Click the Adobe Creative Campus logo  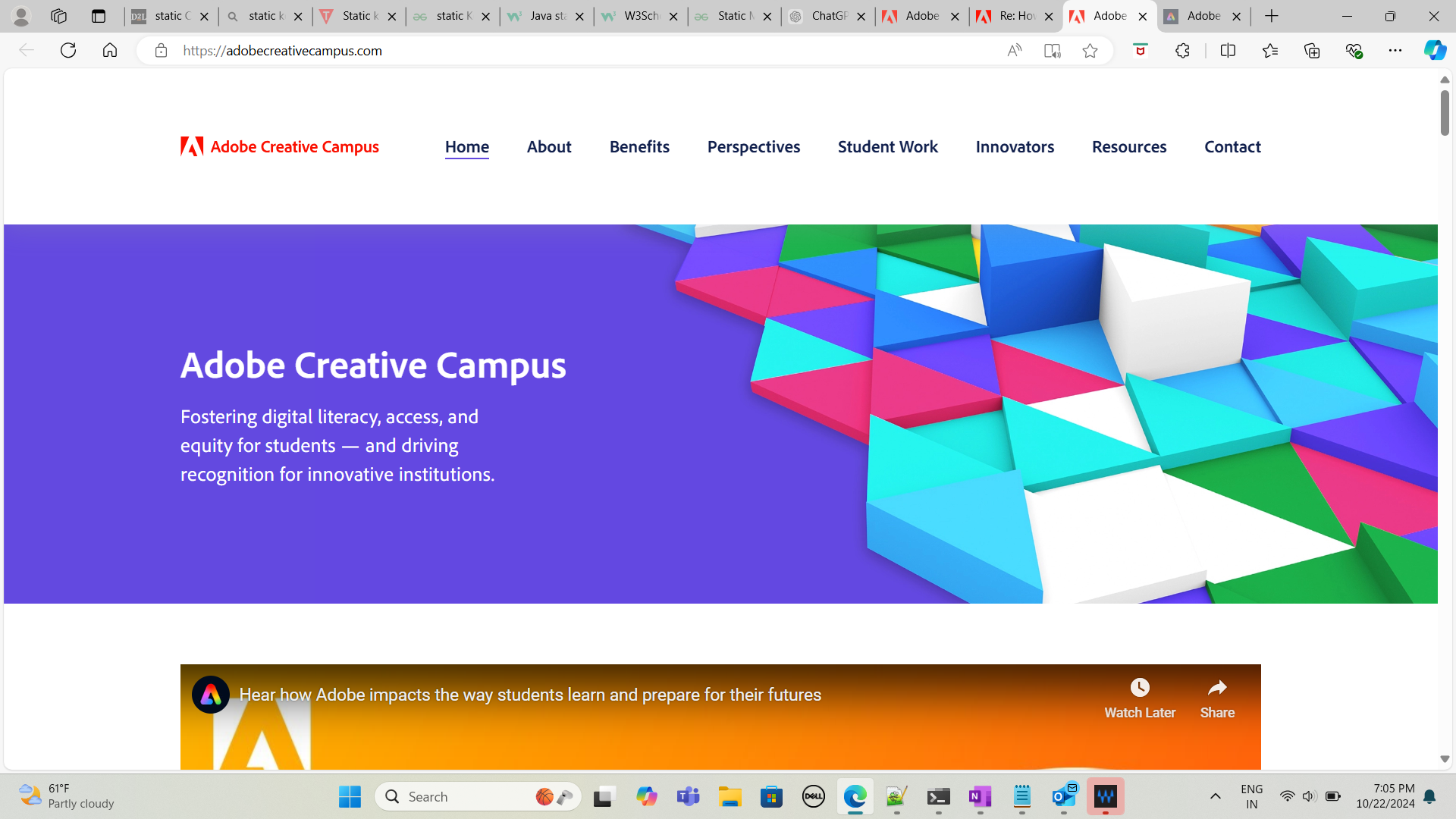click(x=279, y=146)
